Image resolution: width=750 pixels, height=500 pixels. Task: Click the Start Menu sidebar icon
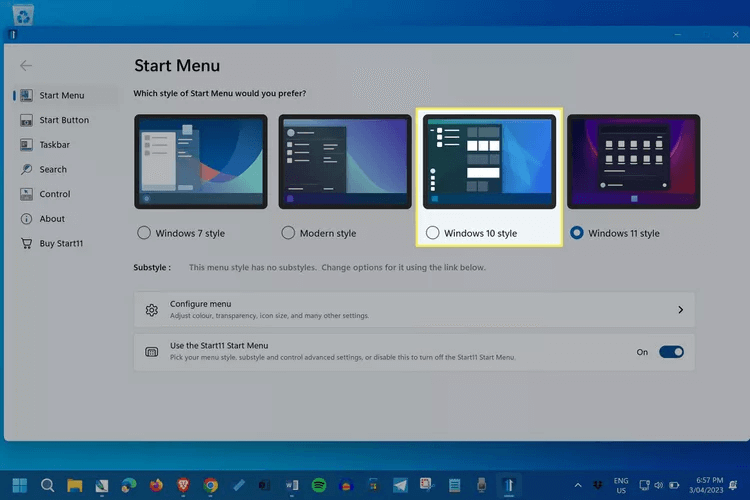coord(26,95)
